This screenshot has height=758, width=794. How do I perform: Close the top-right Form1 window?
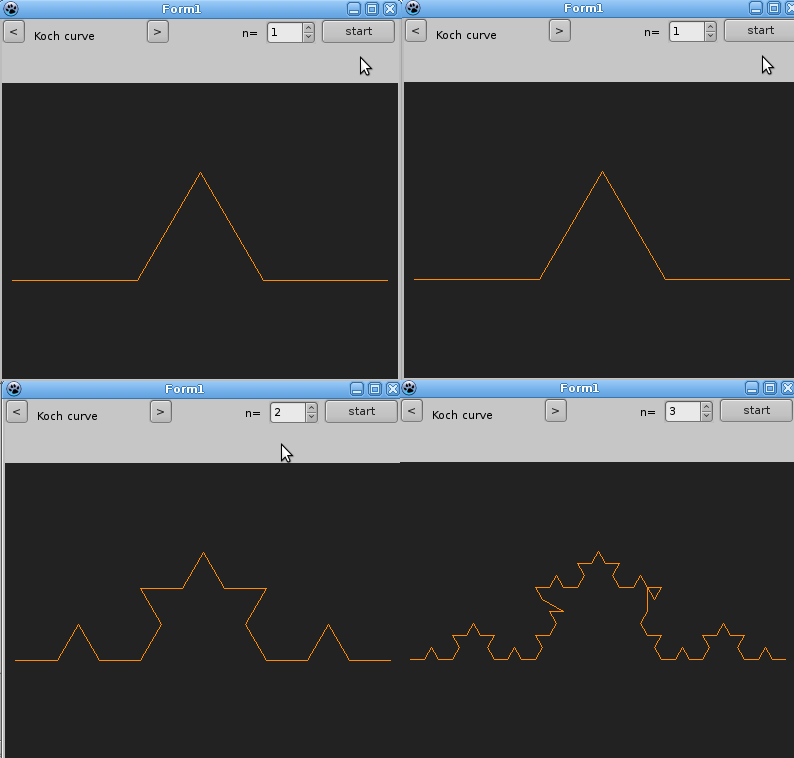coord(788,8)
